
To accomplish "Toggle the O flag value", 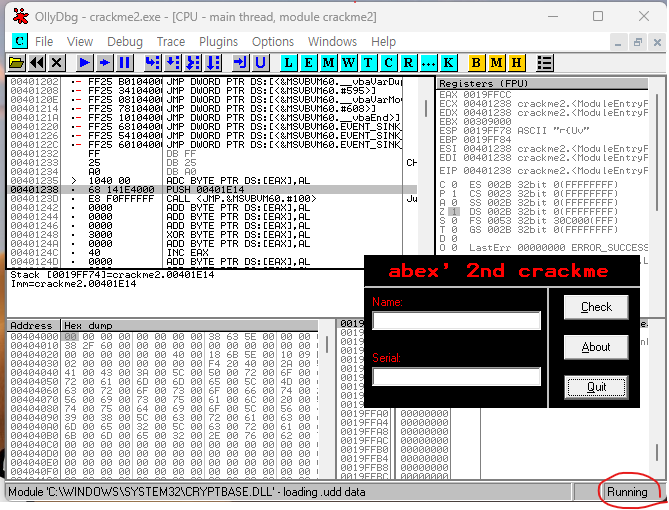I will pos(454,248).
